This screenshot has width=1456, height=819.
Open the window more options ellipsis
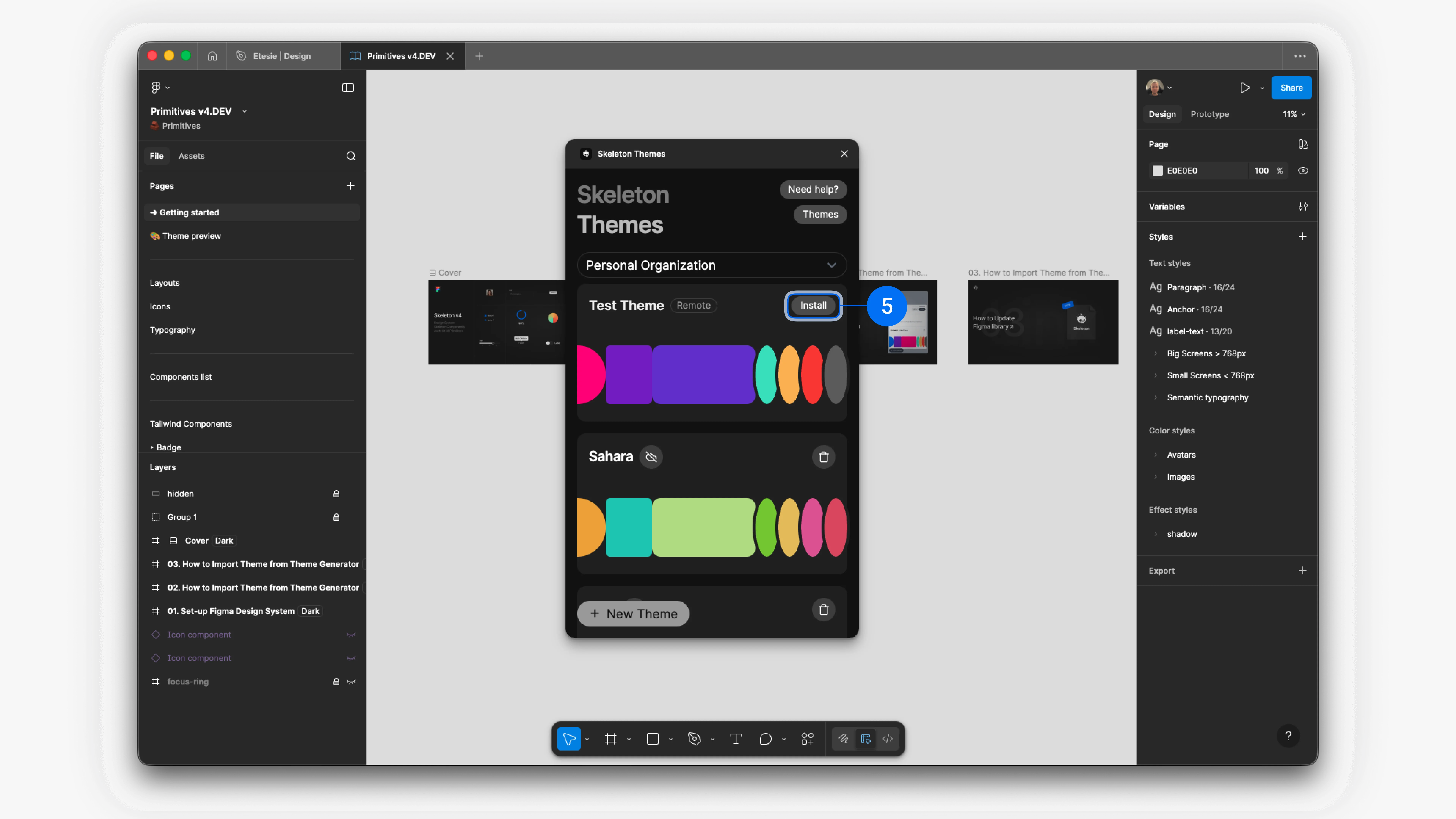tap(1300, 56)
